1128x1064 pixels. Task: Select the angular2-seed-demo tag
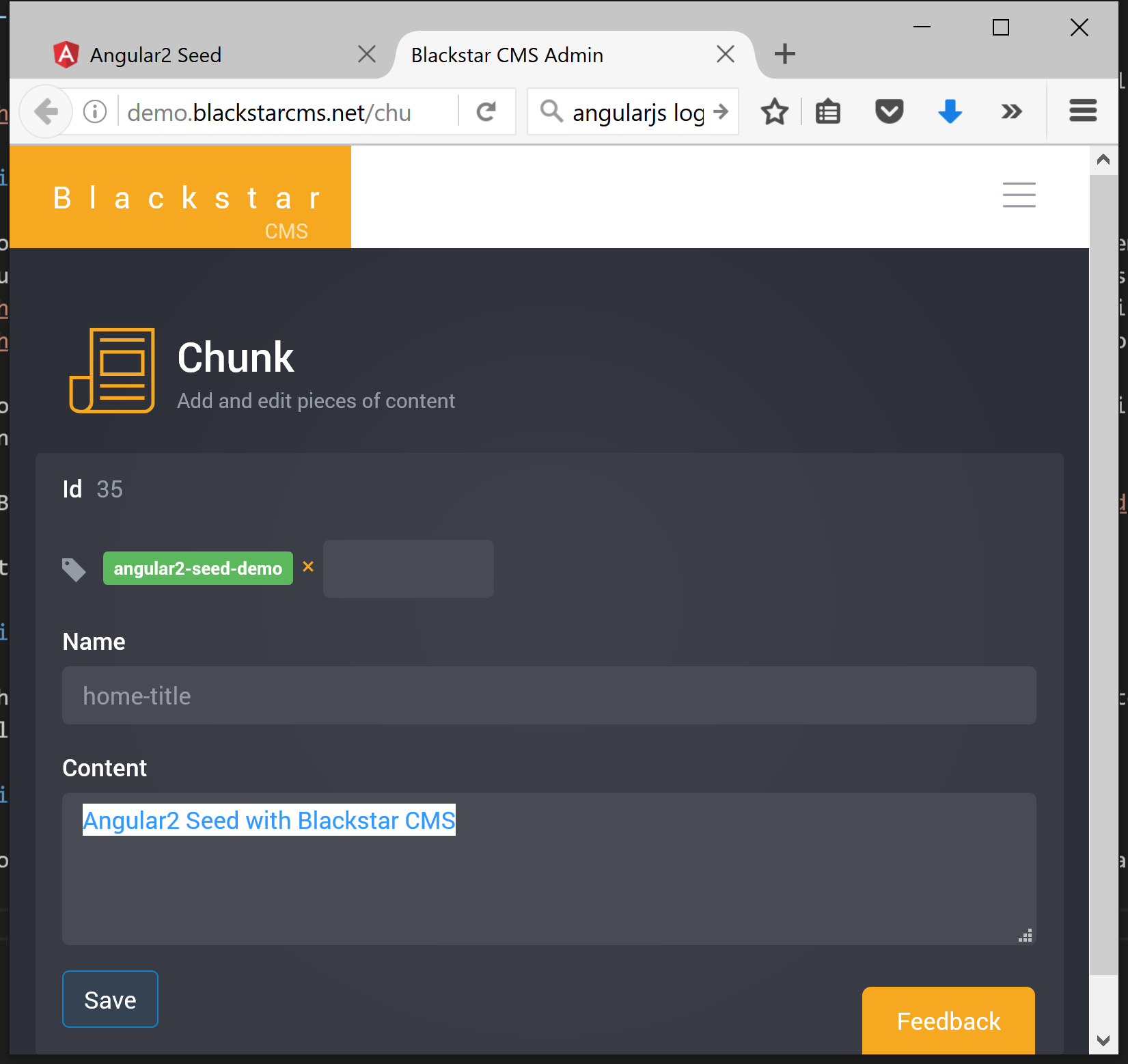pyautogui.click(x=198, y=569)
